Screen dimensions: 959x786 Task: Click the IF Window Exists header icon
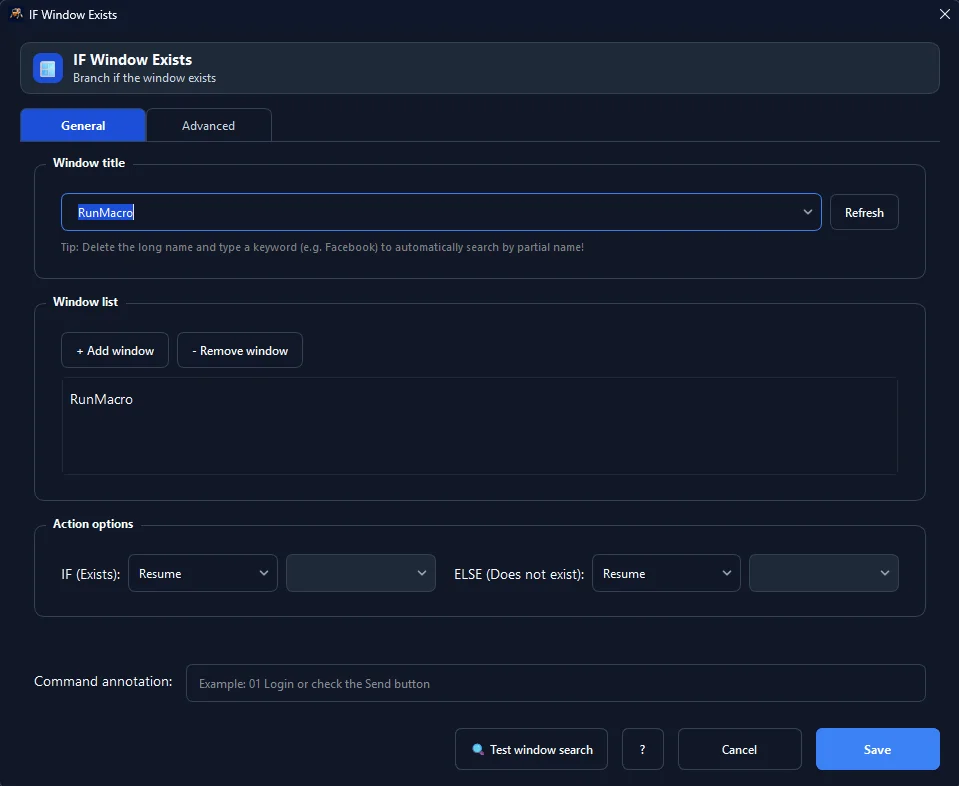pyautogui.click(x=48, y=68)
